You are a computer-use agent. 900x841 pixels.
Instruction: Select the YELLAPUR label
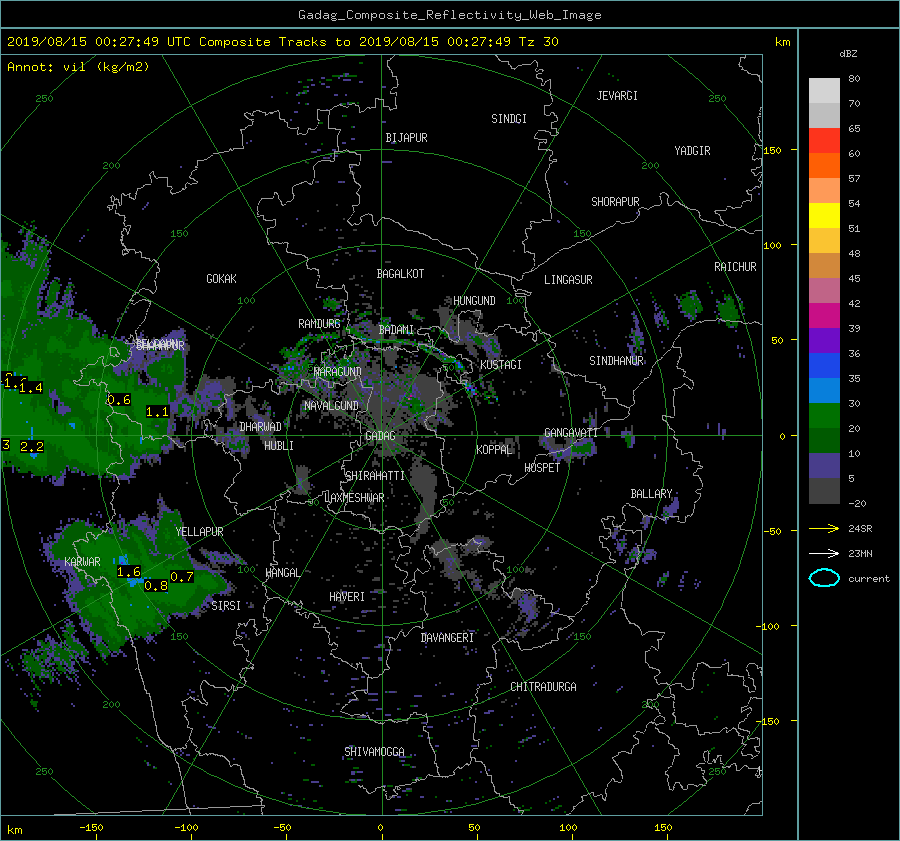199,532
